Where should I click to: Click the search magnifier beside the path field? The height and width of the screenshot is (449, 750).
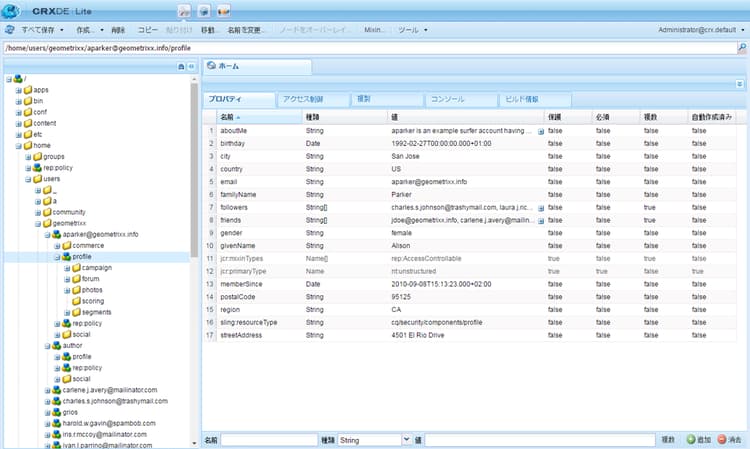(x=742, y=48)
